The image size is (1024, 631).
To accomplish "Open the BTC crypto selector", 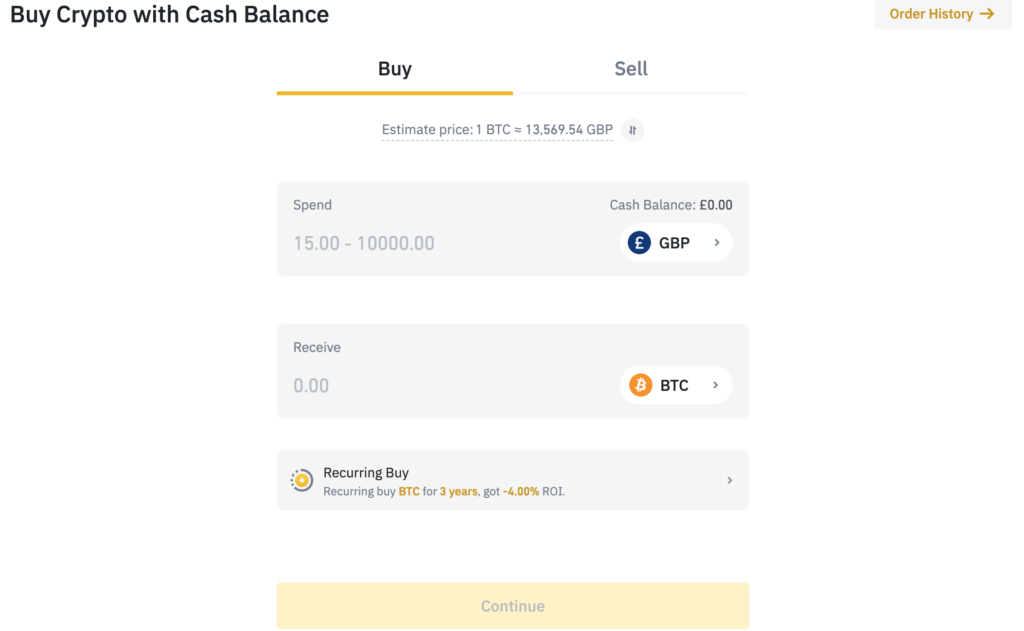I will [675, 384].
